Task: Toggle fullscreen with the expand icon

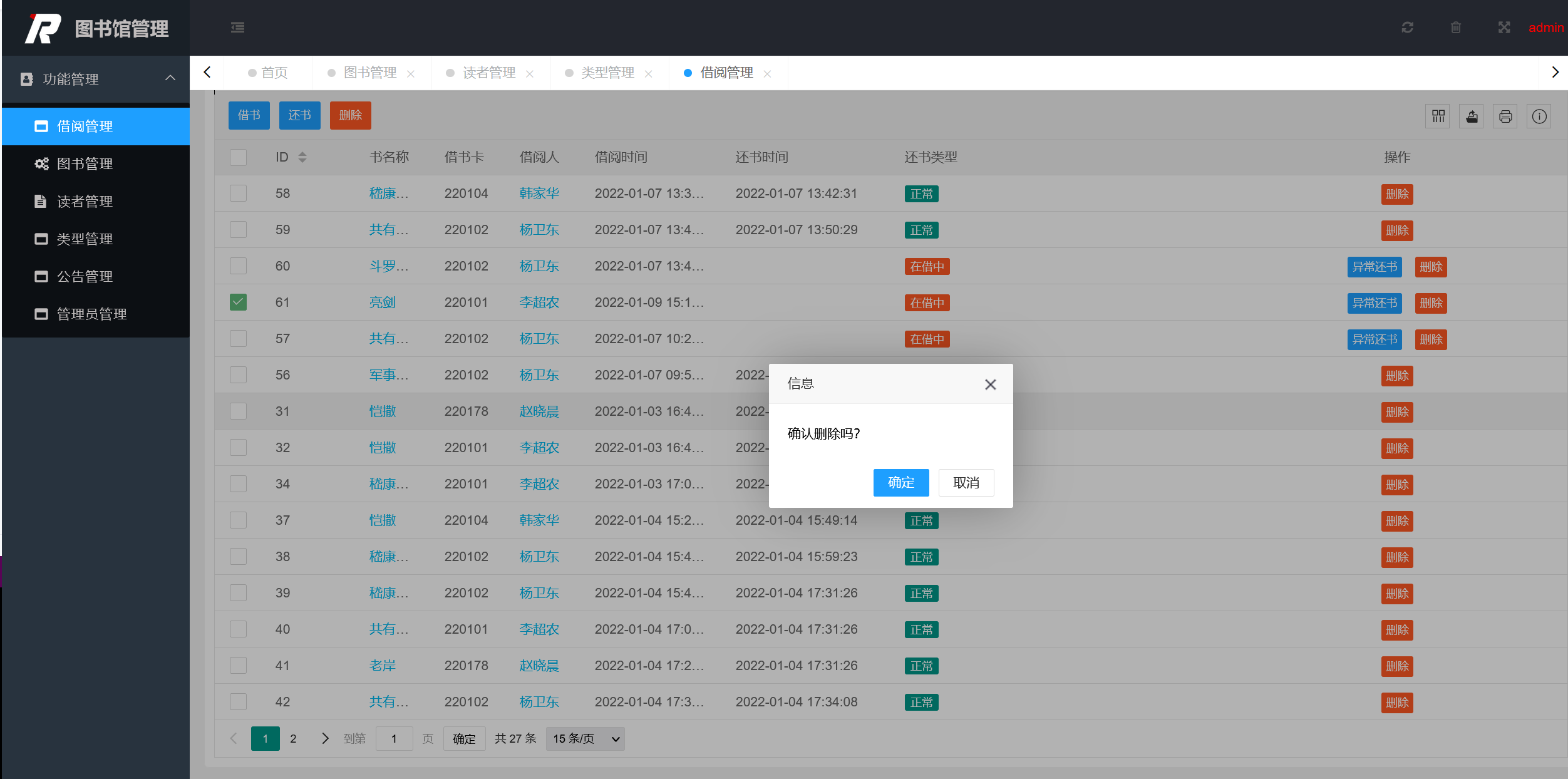Action: point(1504,28)
